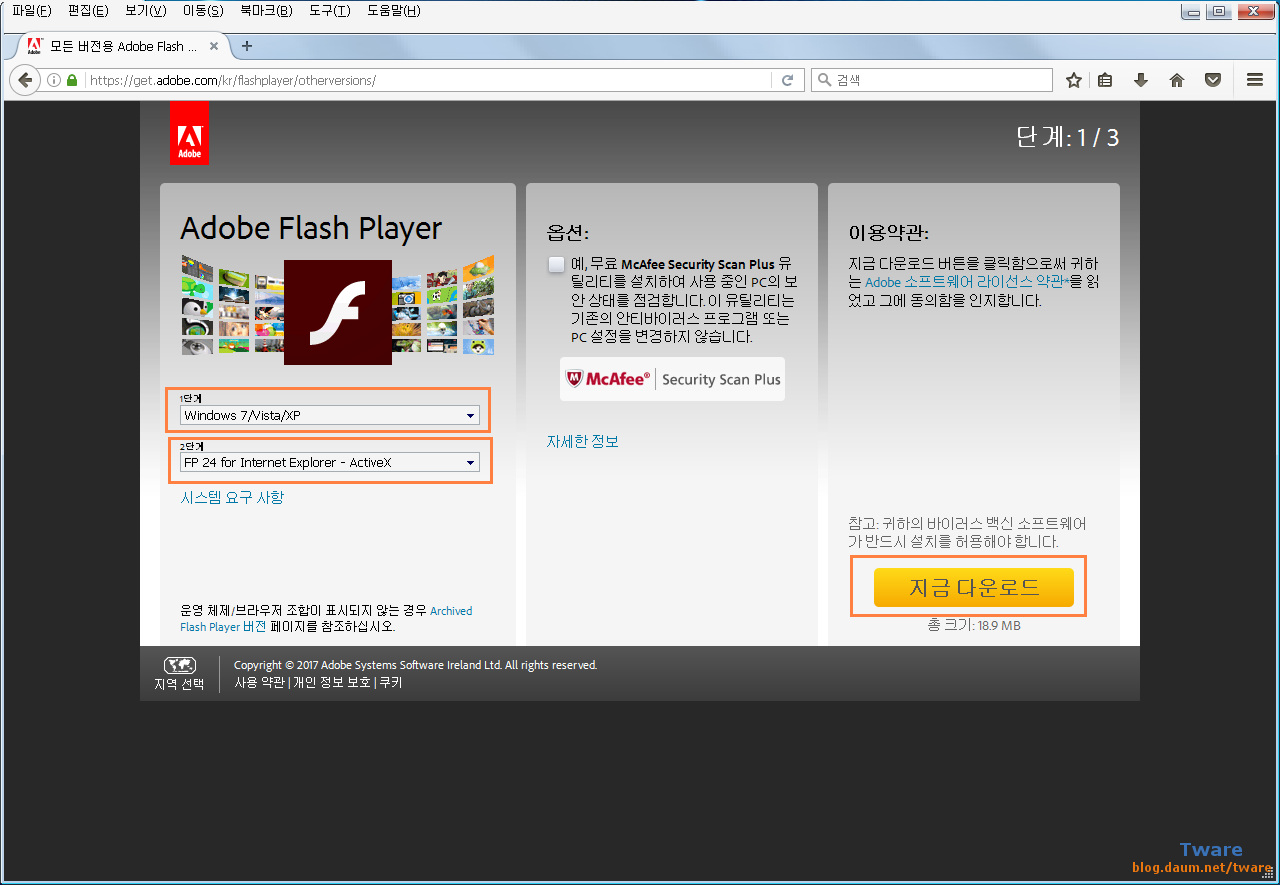Open the 보기(V) menu
The width and height of the screenshot is (1280, 885).
pyautogui.click(x=145, y=11)
